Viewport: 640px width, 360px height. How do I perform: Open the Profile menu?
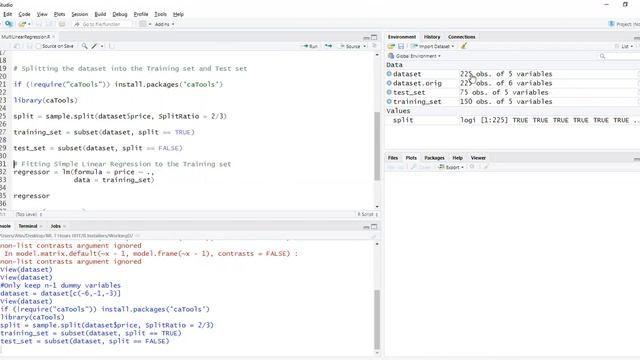click(x=141, y=14)
